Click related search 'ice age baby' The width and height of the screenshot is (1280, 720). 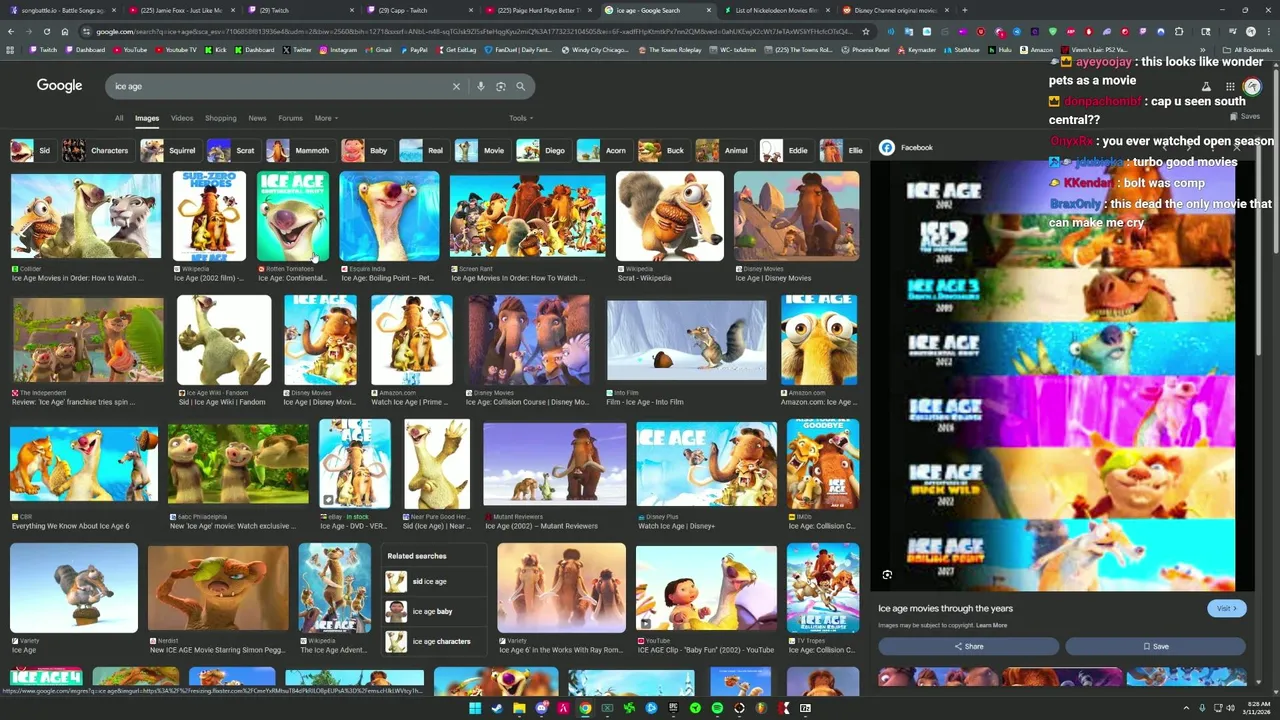pyautogui.click(x=435, y=611)
